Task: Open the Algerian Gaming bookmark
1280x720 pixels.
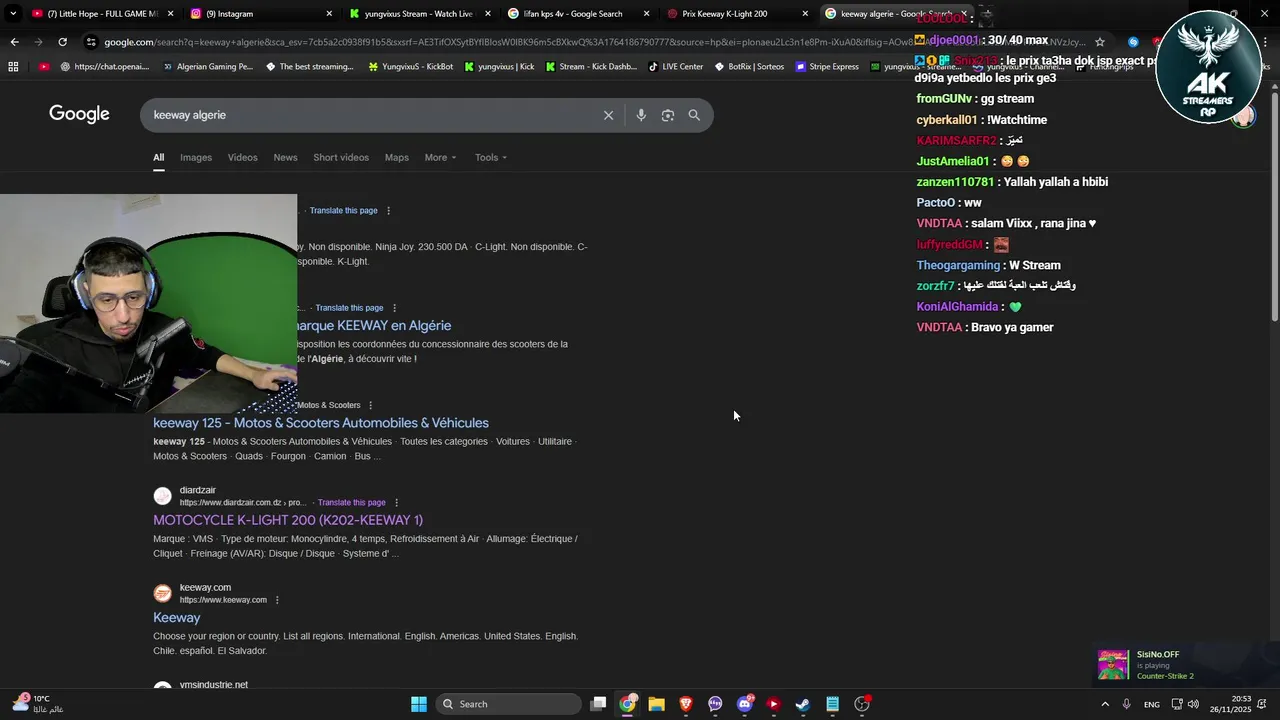Action: pos(207,67)
